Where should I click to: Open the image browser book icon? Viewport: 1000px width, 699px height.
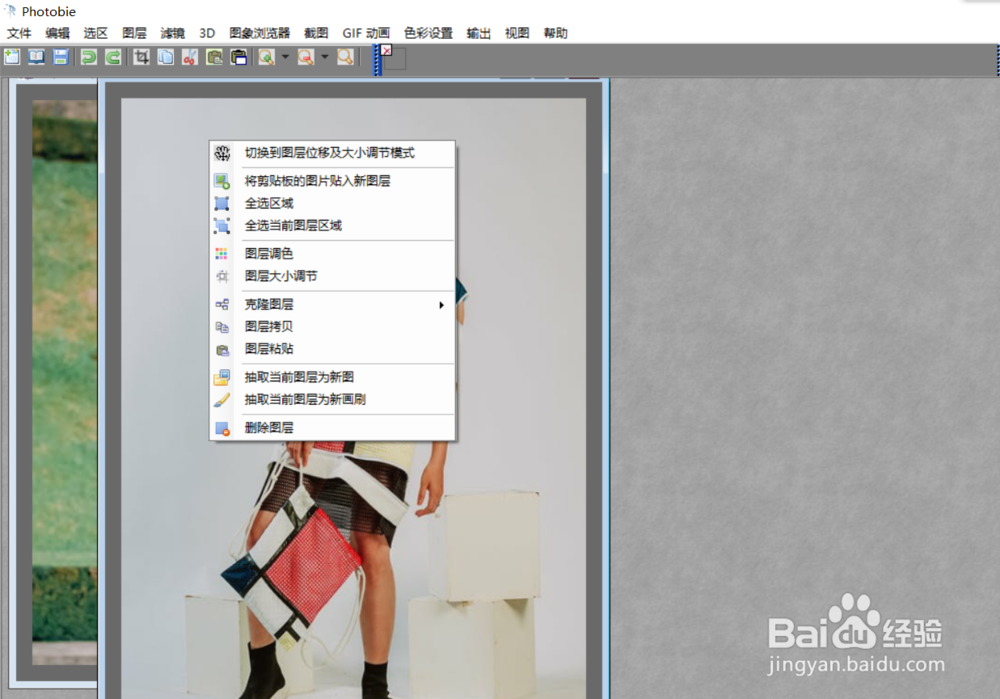click(36, 57)
